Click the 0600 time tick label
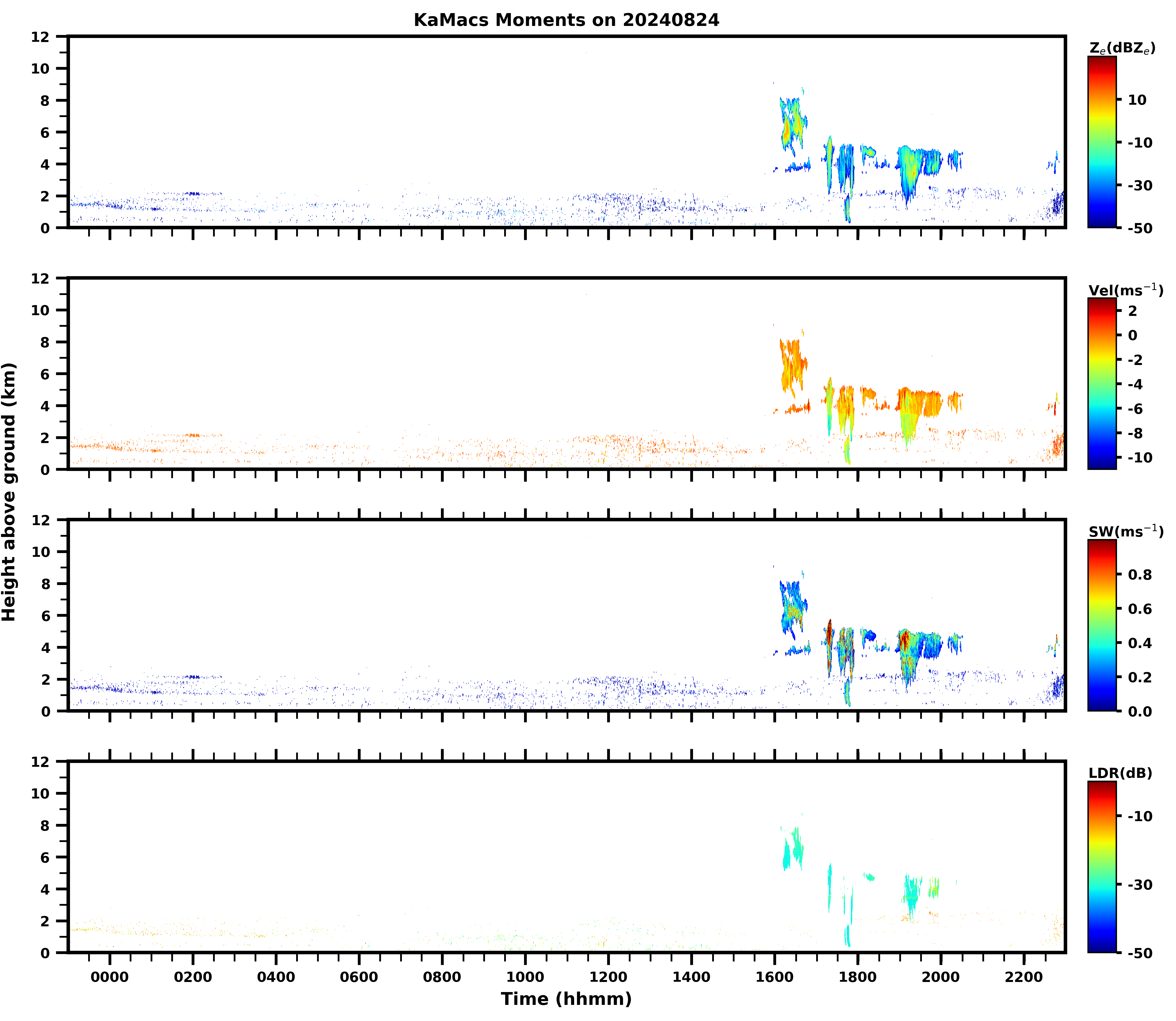Screen dimensions: 1176x1021 359,977
